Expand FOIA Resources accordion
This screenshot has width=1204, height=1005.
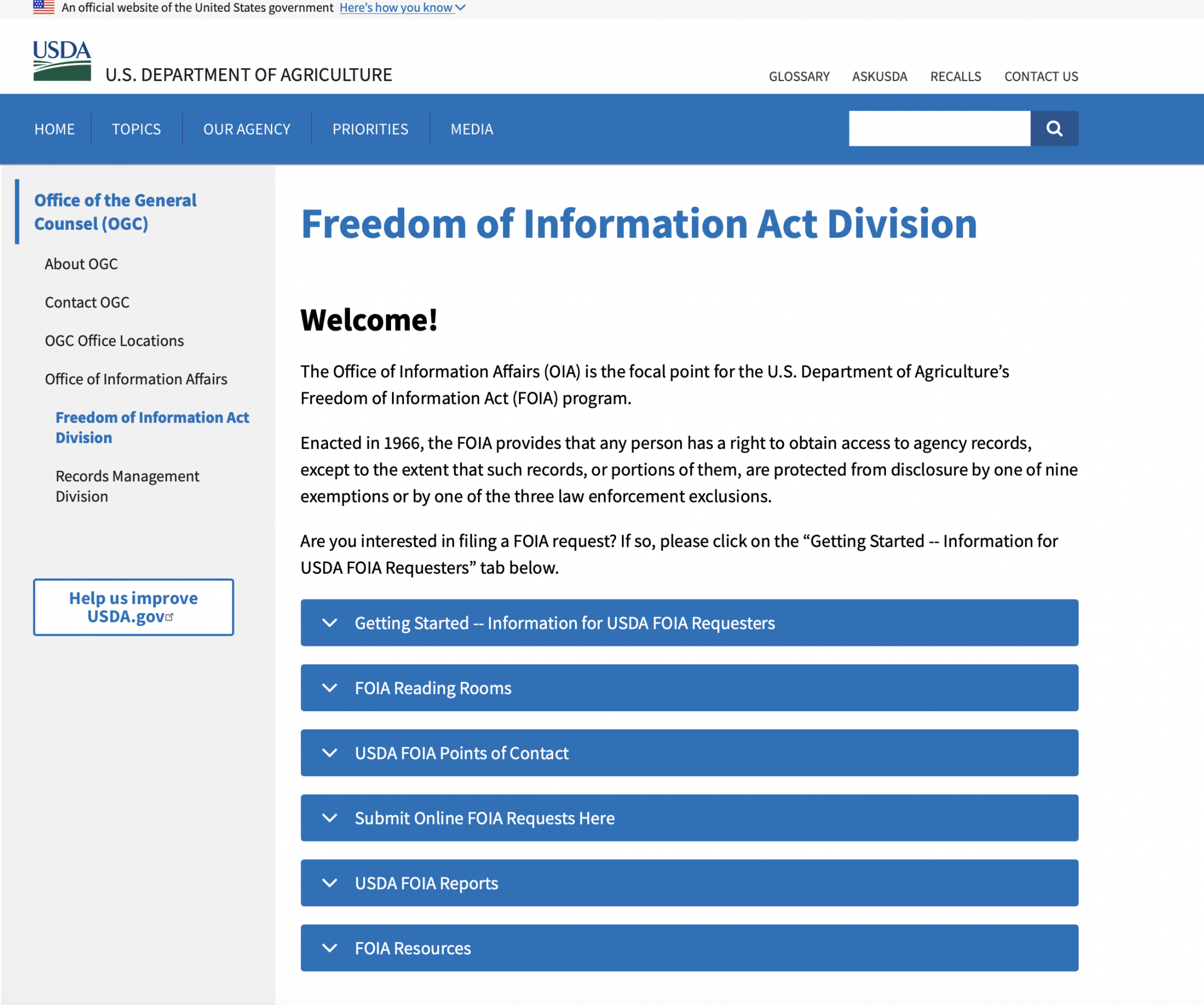(x=689, y=948)
